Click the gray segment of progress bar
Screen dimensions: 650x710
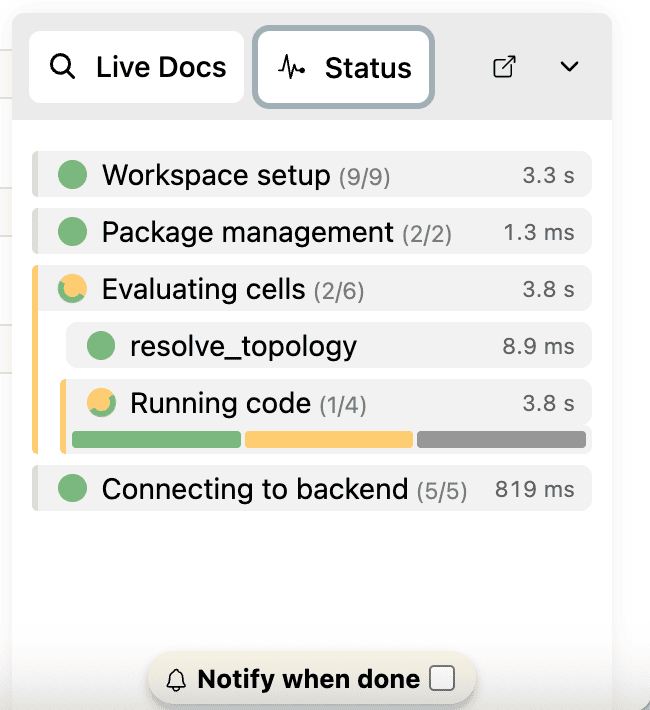point(501,440)
